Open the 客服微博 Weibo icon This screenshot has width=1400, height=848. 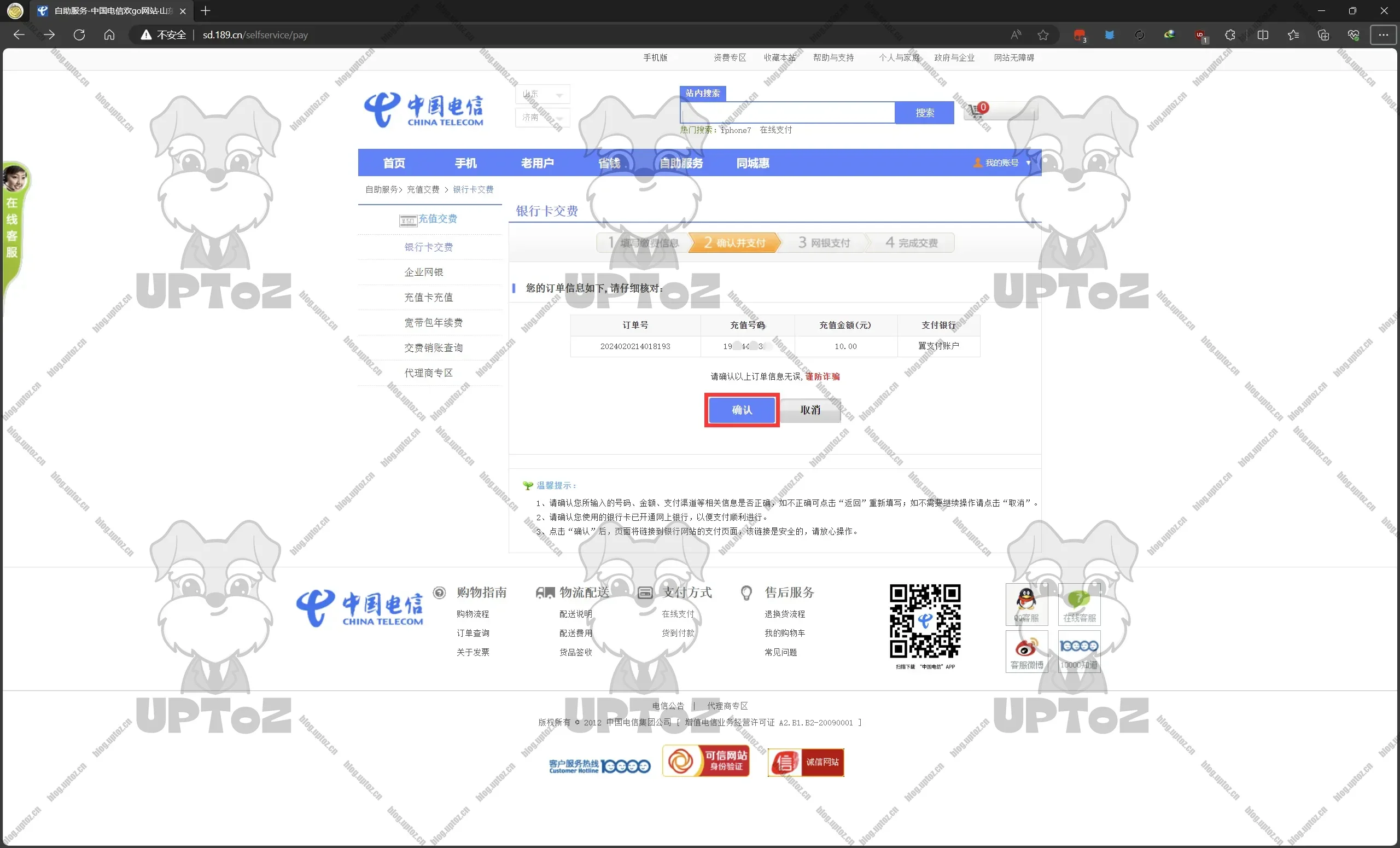(1025, 652)
